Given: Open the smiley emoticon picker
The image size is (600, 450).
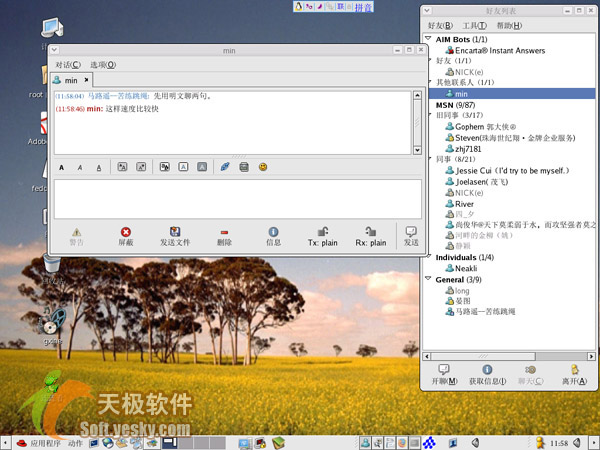Looking at the screenshot, I should coord(263,166).
